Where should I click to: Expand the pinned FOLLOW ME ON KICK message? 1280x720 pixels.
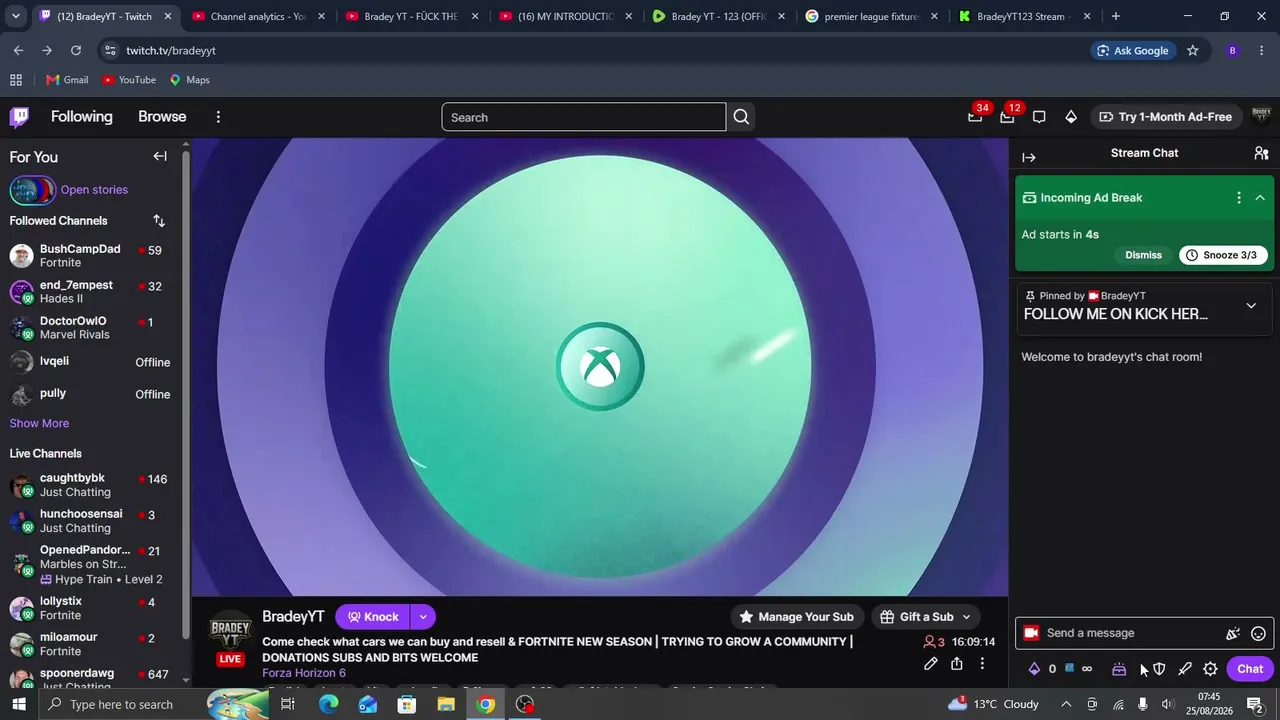click(x=1251, y=306)
